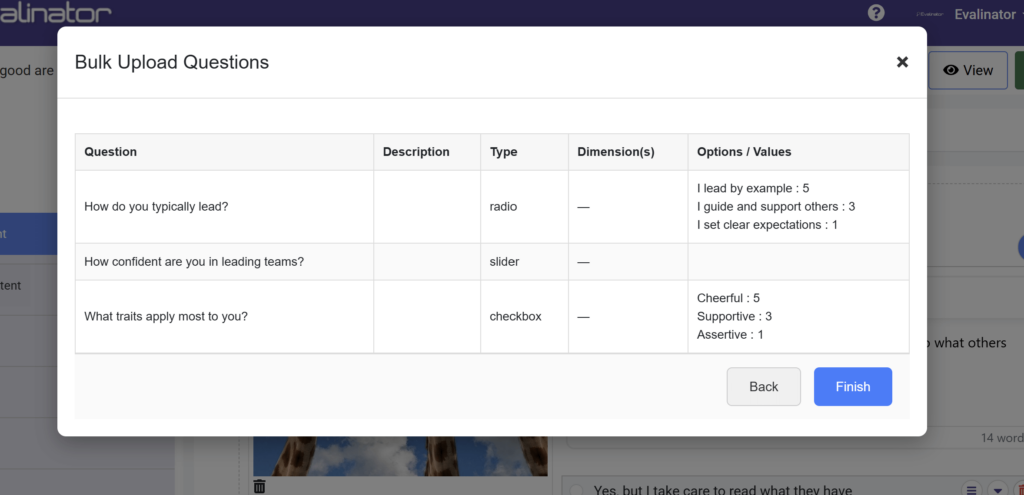Click 'Supportive : 3' option
This screenshot has width=1024, height=495.
coord(734,317)
